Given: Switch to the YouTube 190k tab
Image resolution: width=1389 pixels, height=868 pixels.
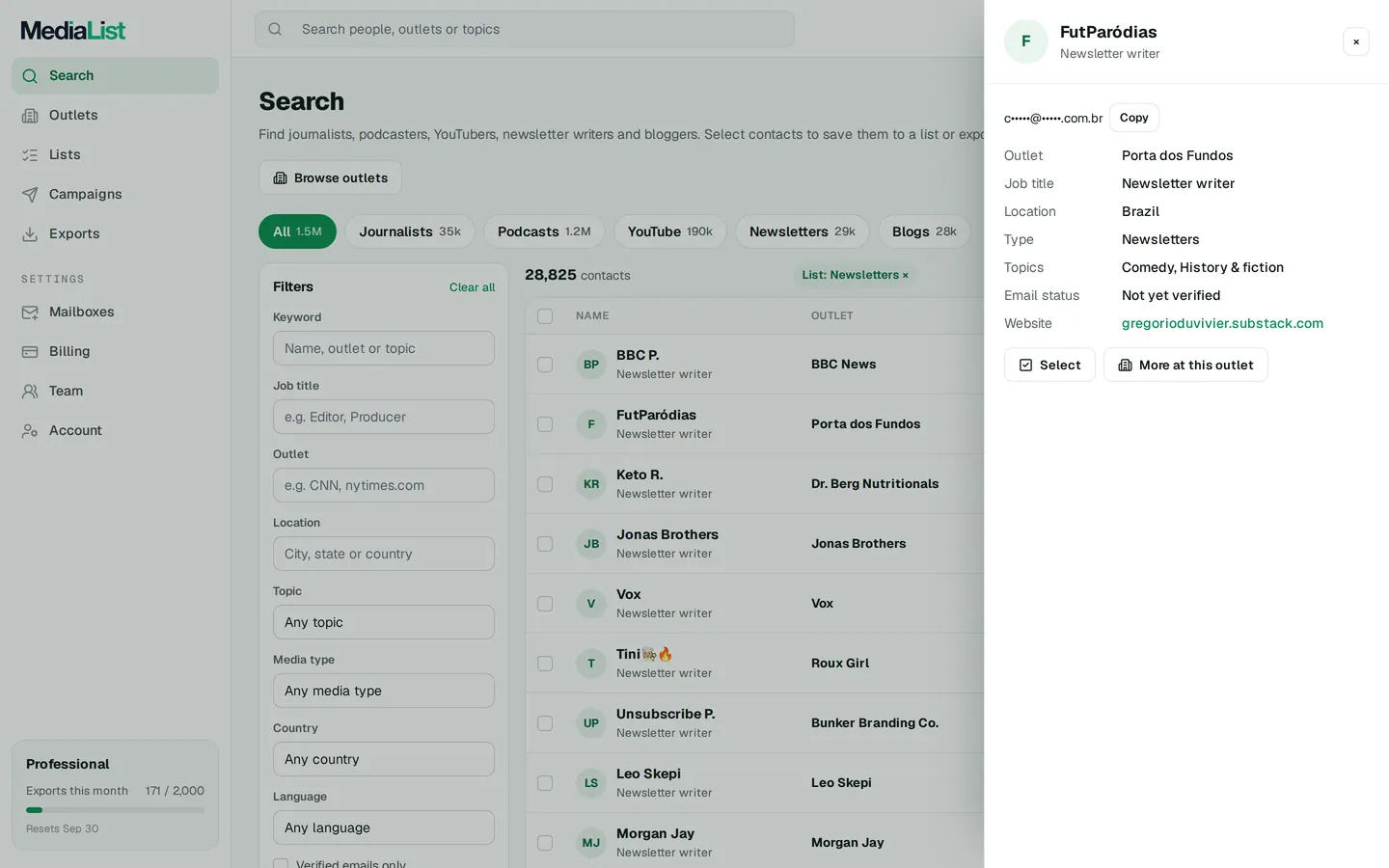Looking at the screenshot, I should [670, 231].
